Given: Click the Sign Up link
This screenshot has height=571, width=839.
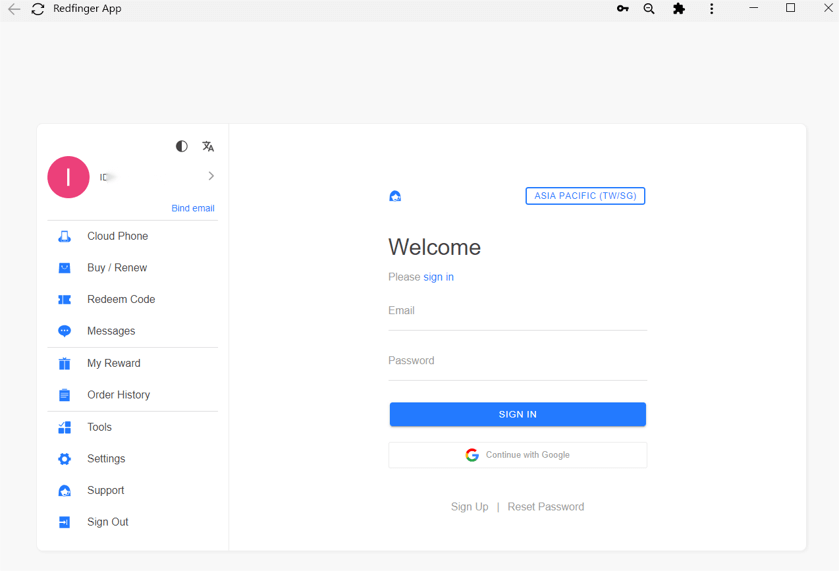Looking at the screenshot, I should click(469, 507).
